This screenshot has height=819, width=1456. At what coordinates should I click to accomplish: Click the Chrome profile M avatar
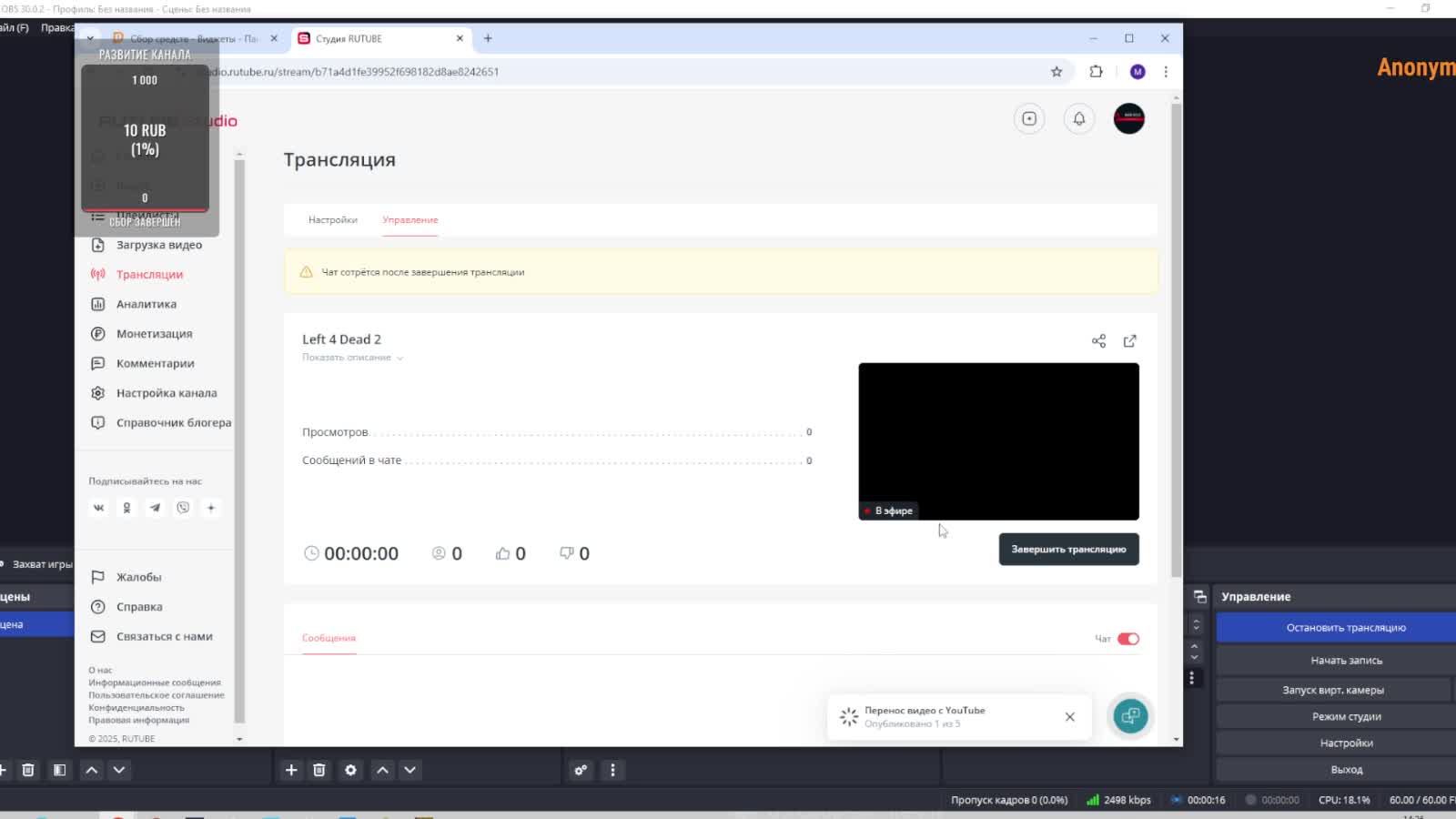[x=1137, y=72]
